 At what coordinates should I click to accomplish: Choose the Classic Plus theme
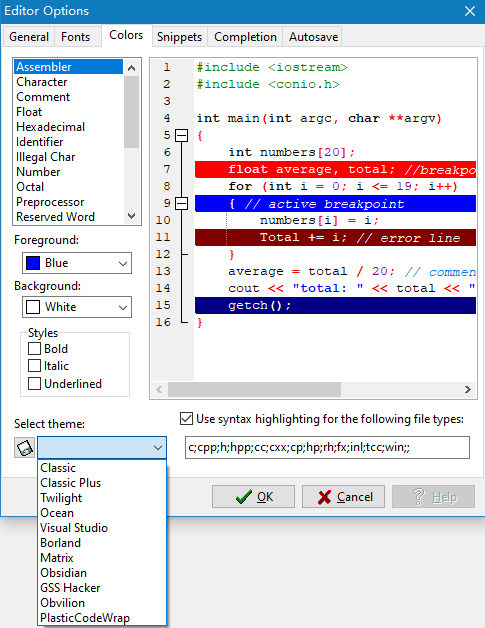102,483
